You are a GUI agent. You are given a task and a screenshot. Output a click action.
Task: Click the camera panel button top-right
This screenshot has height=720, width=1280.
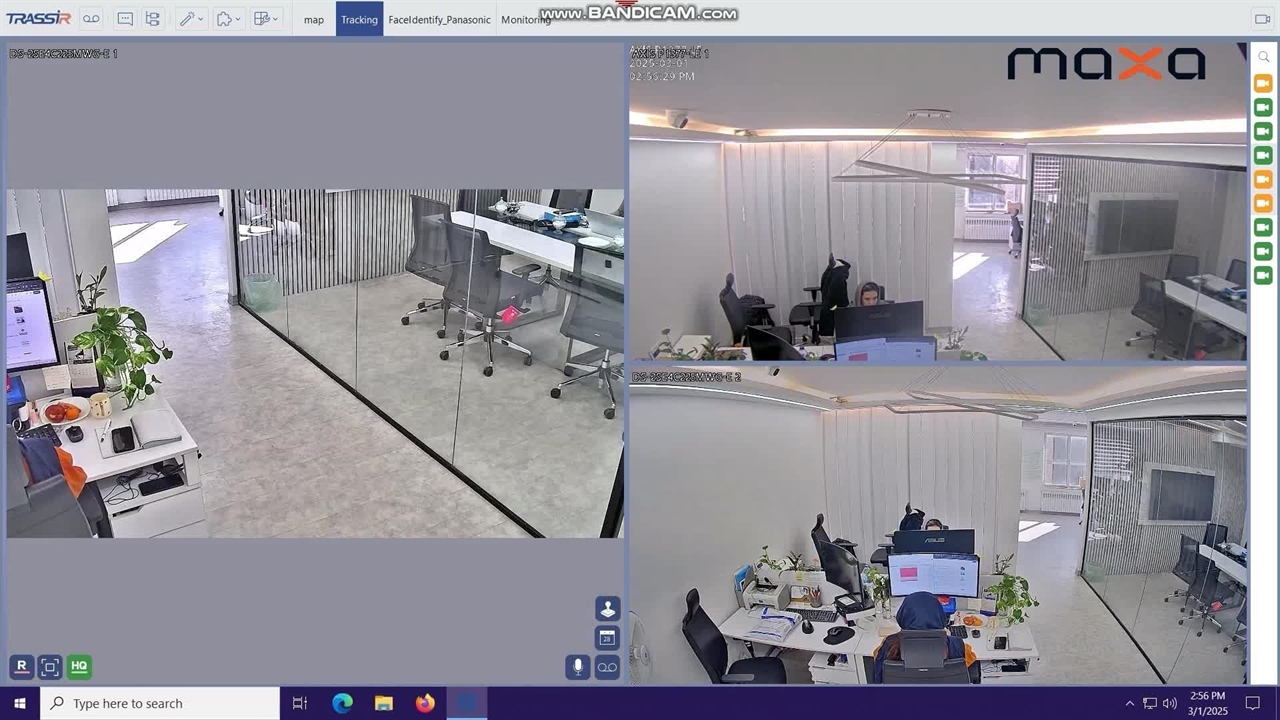click(1262, 19)
